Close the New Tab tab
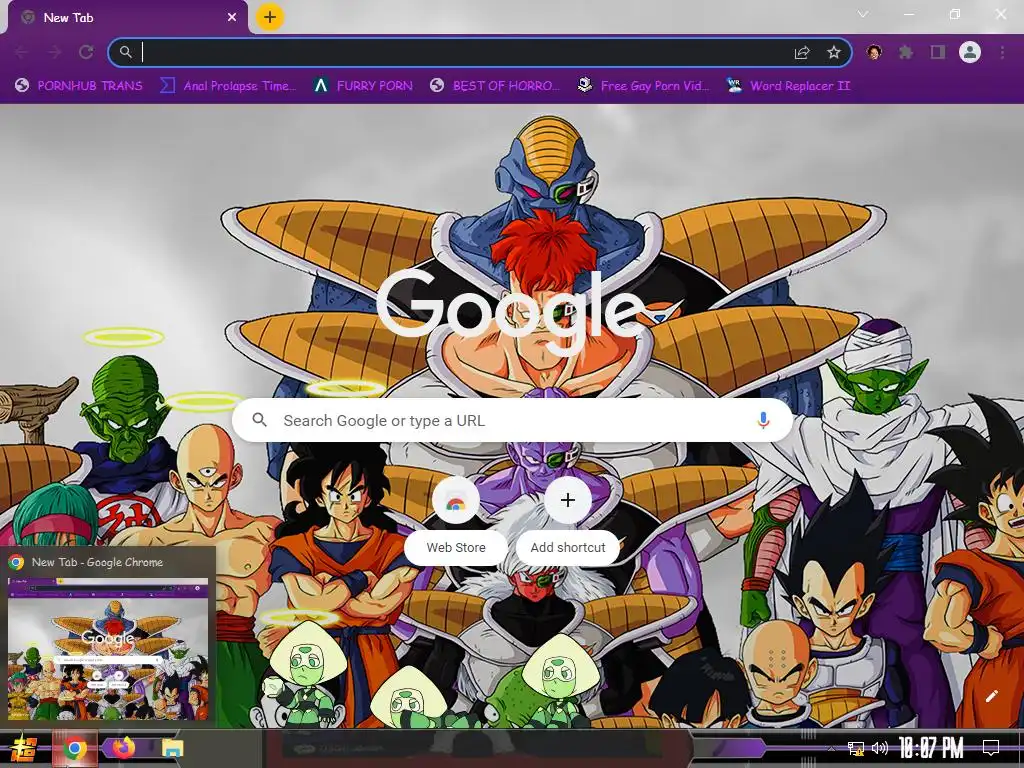Image resolution: width=1024 pixels, height=768 pixels. [232, 18]
